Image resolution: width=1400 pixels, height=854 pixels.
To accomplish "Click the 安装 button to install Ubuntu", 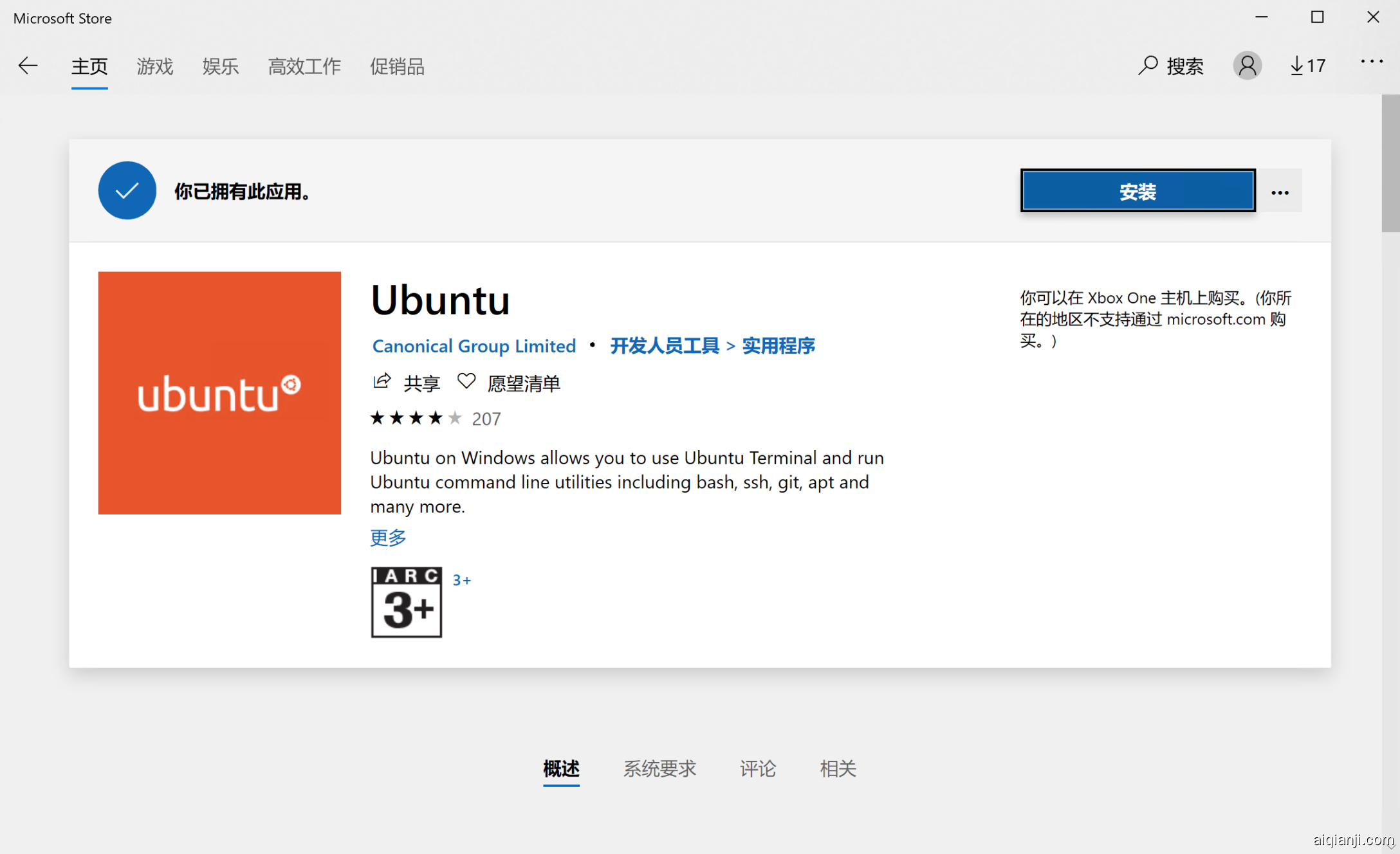I will click(1137, 190).
